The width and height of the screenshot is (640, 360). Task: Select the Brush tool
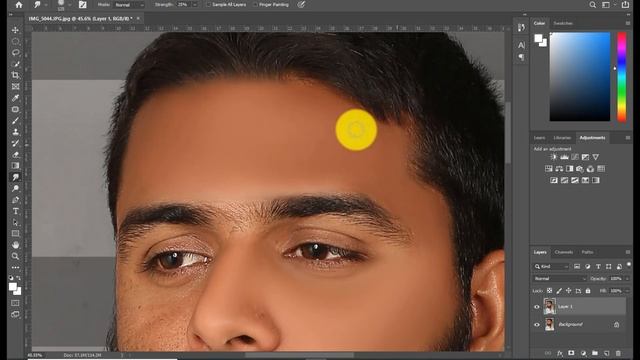click(16, 121)
